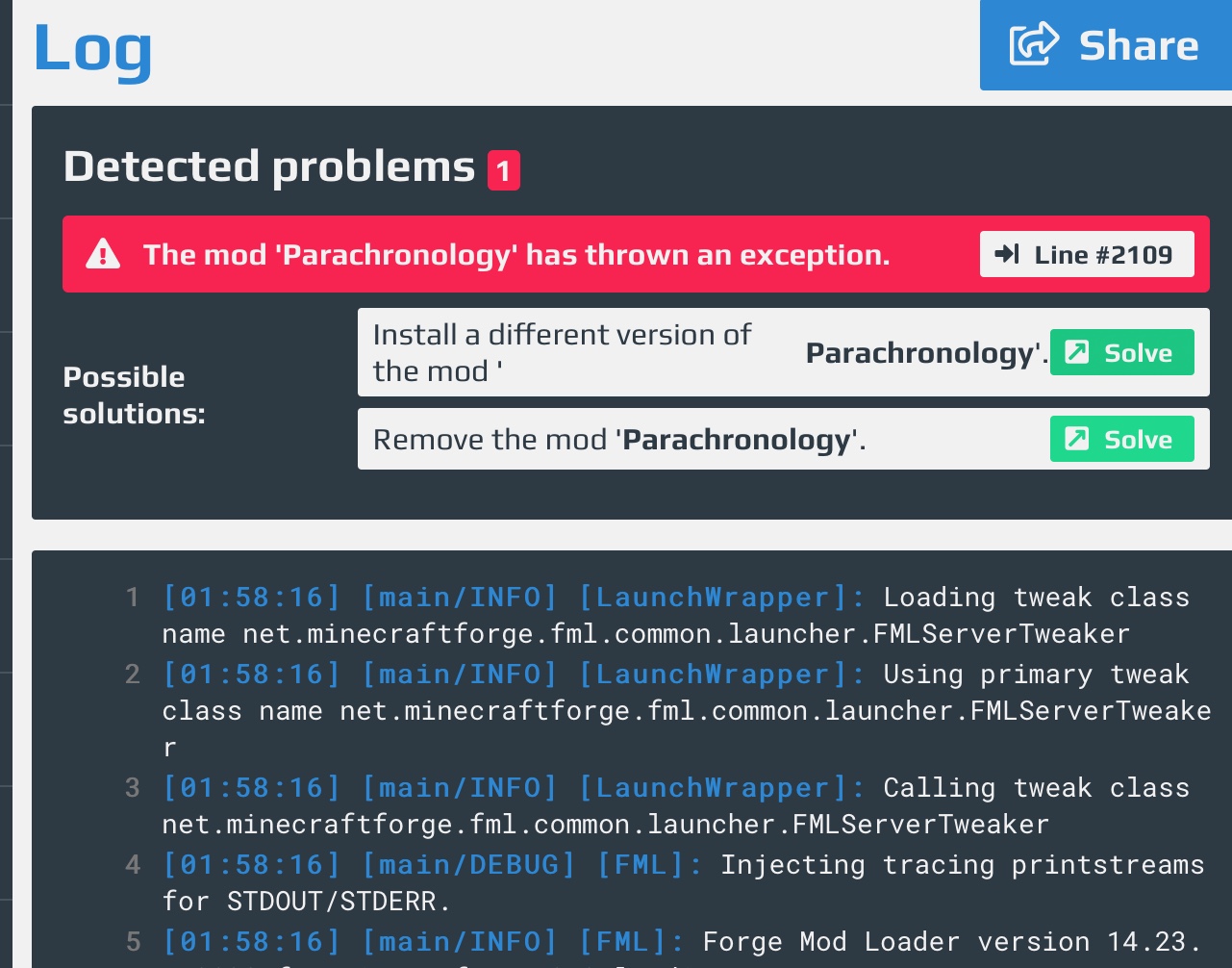Click the external-link icon in the first Solve button
Image resolution: width=1232 pixels, height=968 pixels.
(1077, 352)
